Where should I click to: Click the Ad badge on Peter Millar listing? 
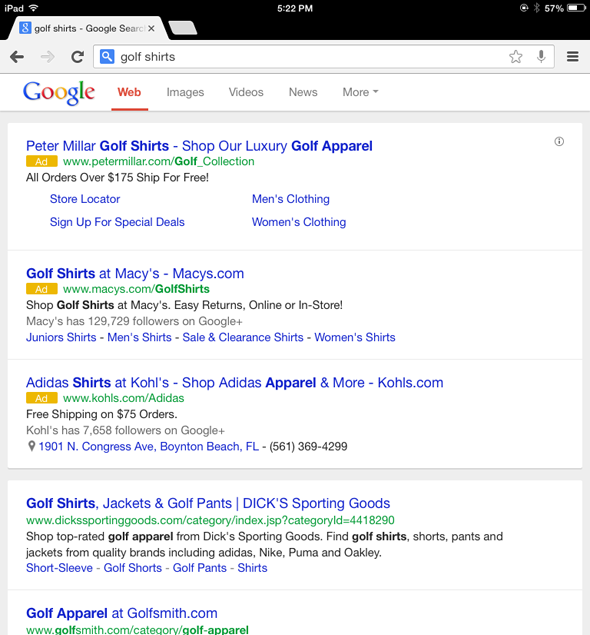(42, 162)
